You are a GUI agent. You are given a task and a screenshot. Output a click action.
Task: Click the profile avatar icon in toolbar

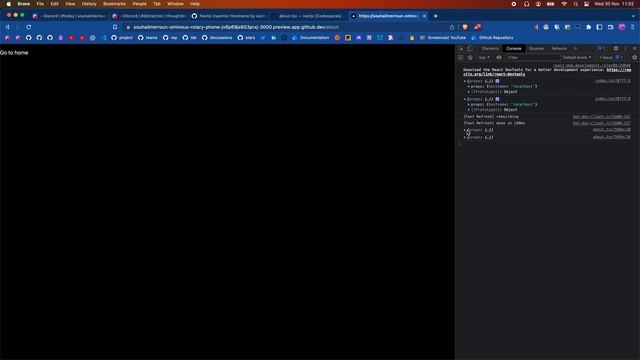click(622, 27)
